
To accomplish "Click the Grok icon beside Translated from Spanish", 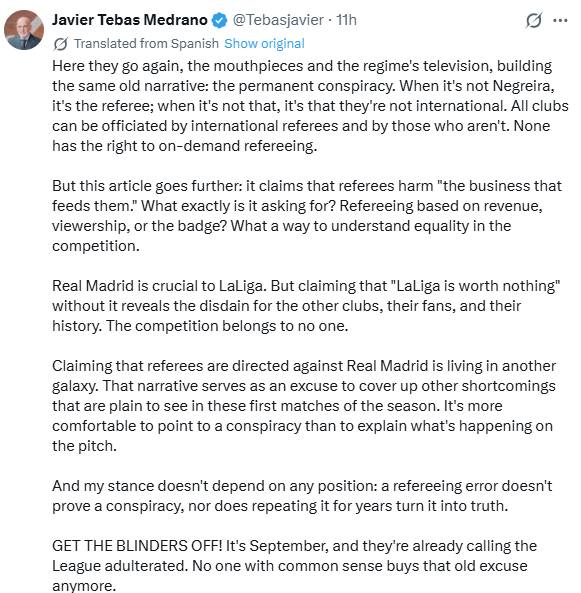I will tap(61, 44).
